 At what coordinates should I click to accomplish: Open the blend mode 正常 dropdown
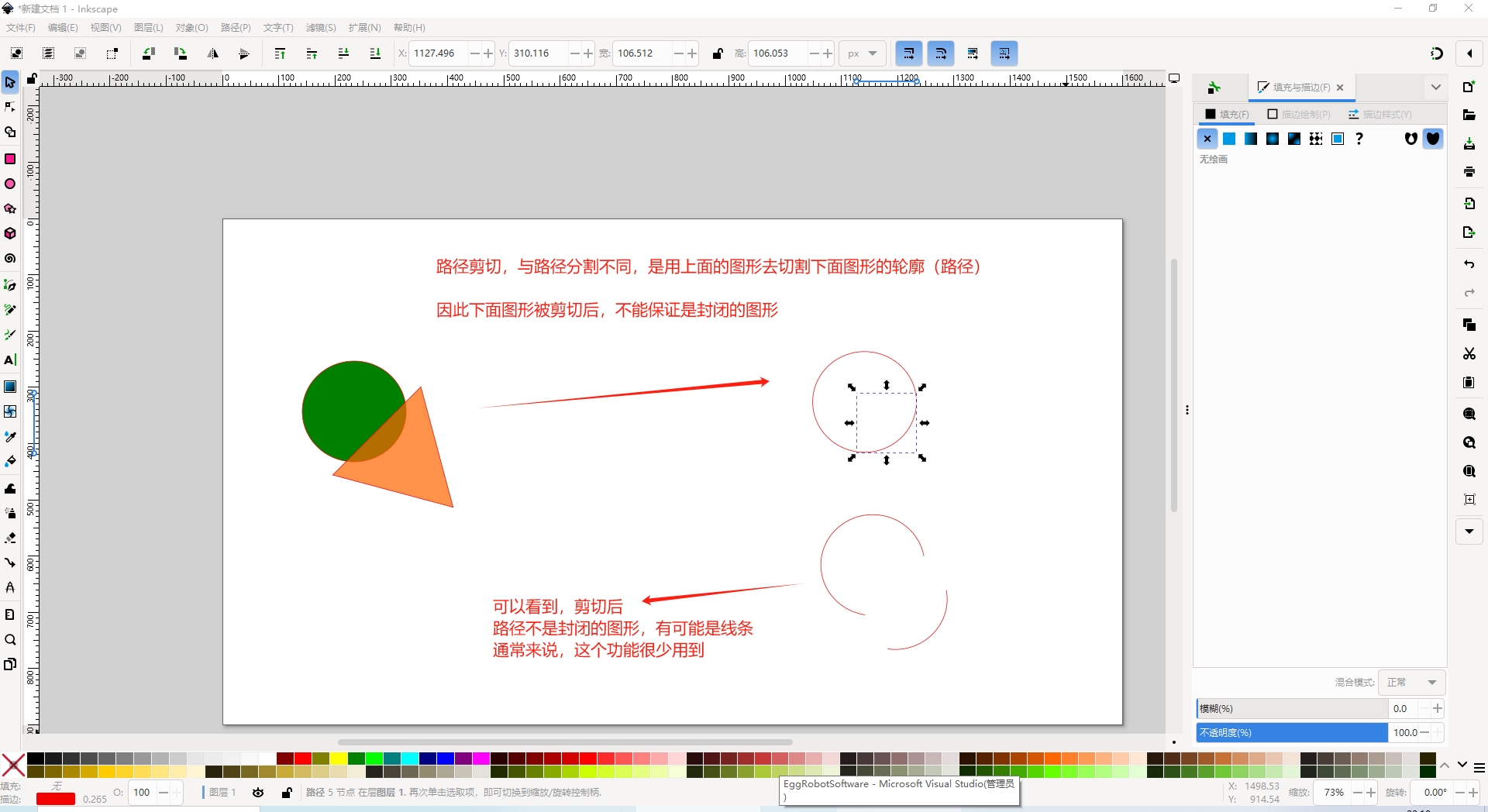(1411, 683)
